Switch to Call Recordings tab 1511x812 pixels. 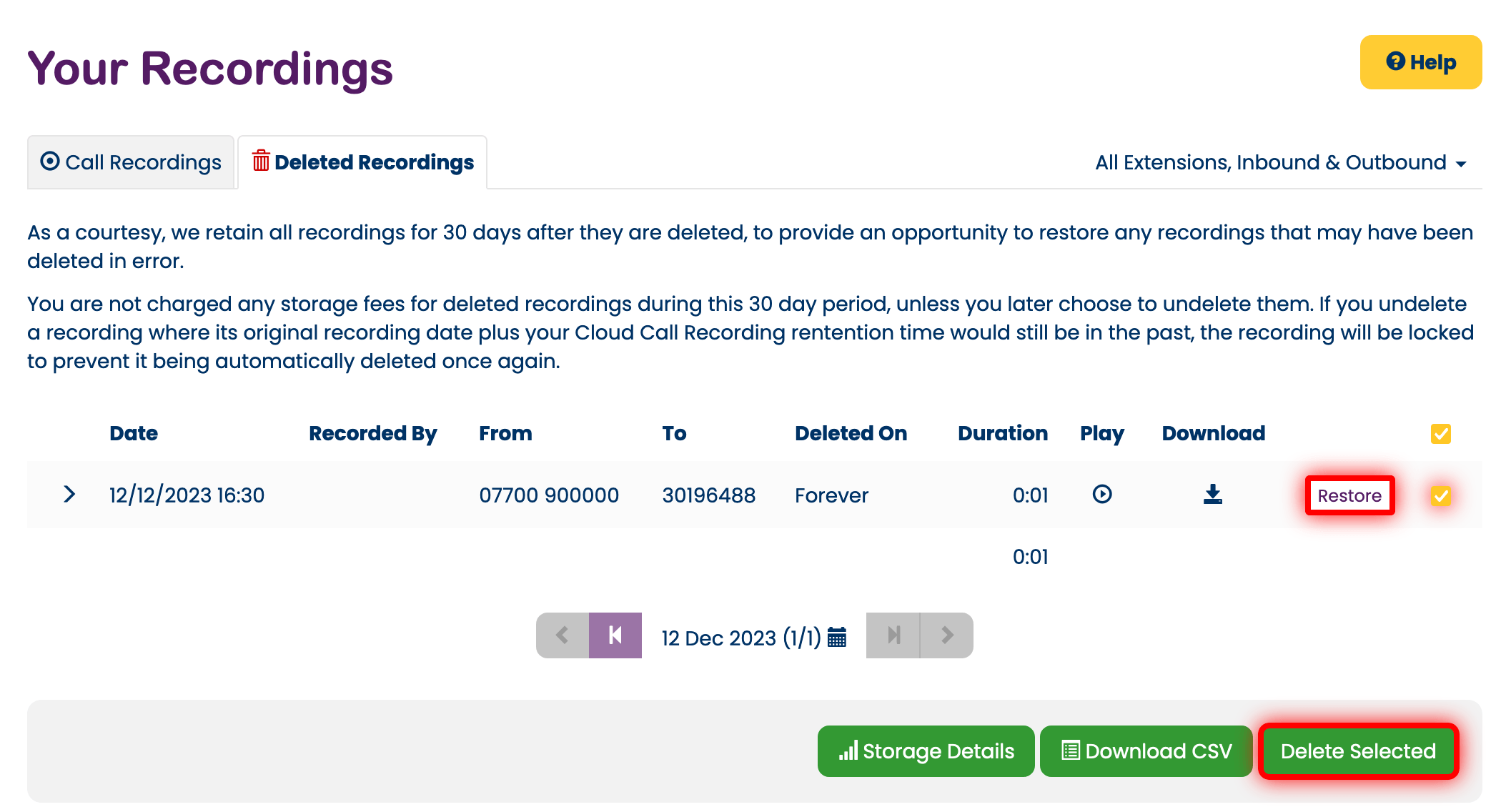click(131, 162)
